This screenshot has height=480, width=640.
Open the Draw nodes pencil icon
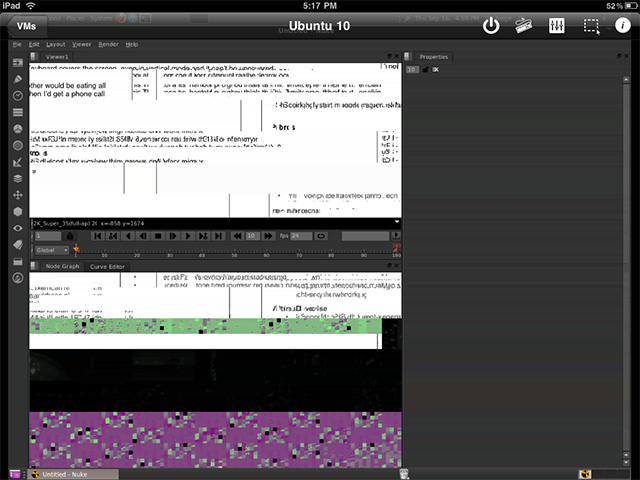click(18, 79)
